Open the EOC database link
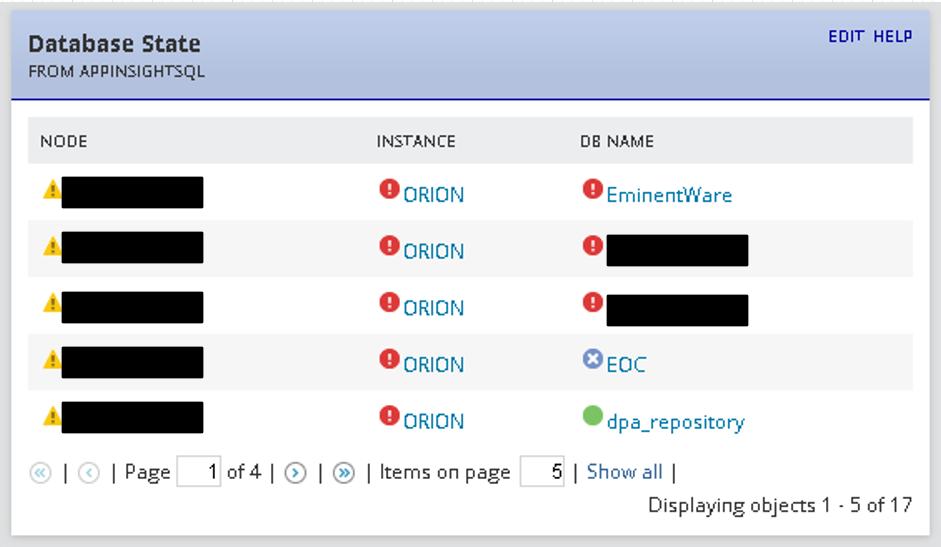 click(627, 365)
